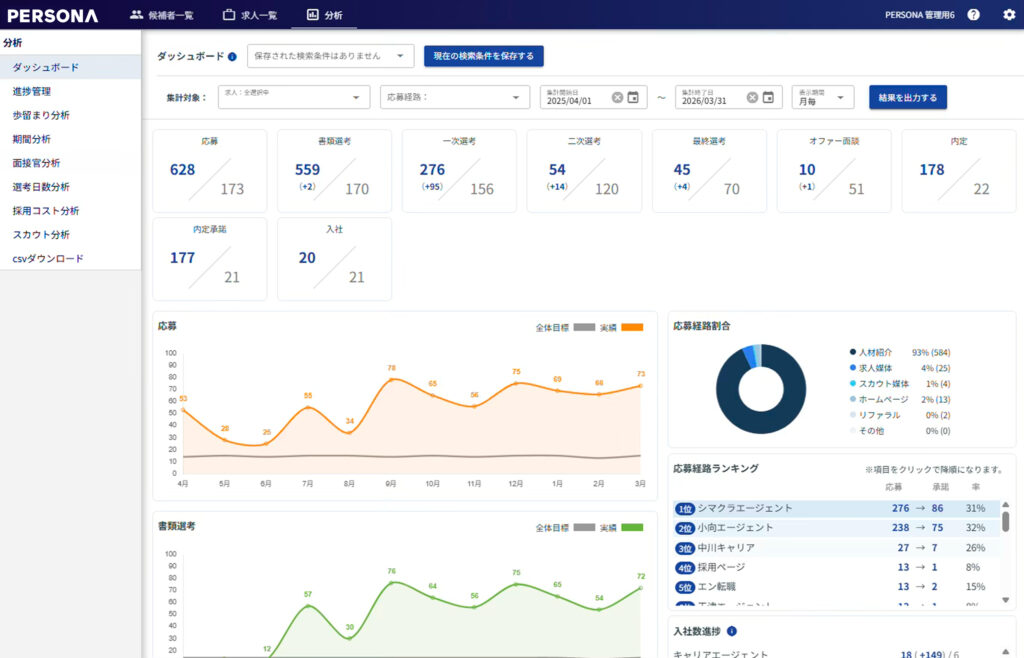This screenshot has height=658, width=1024.
Task: Click the PERSONA logo
Action: [x=53, y=15]
